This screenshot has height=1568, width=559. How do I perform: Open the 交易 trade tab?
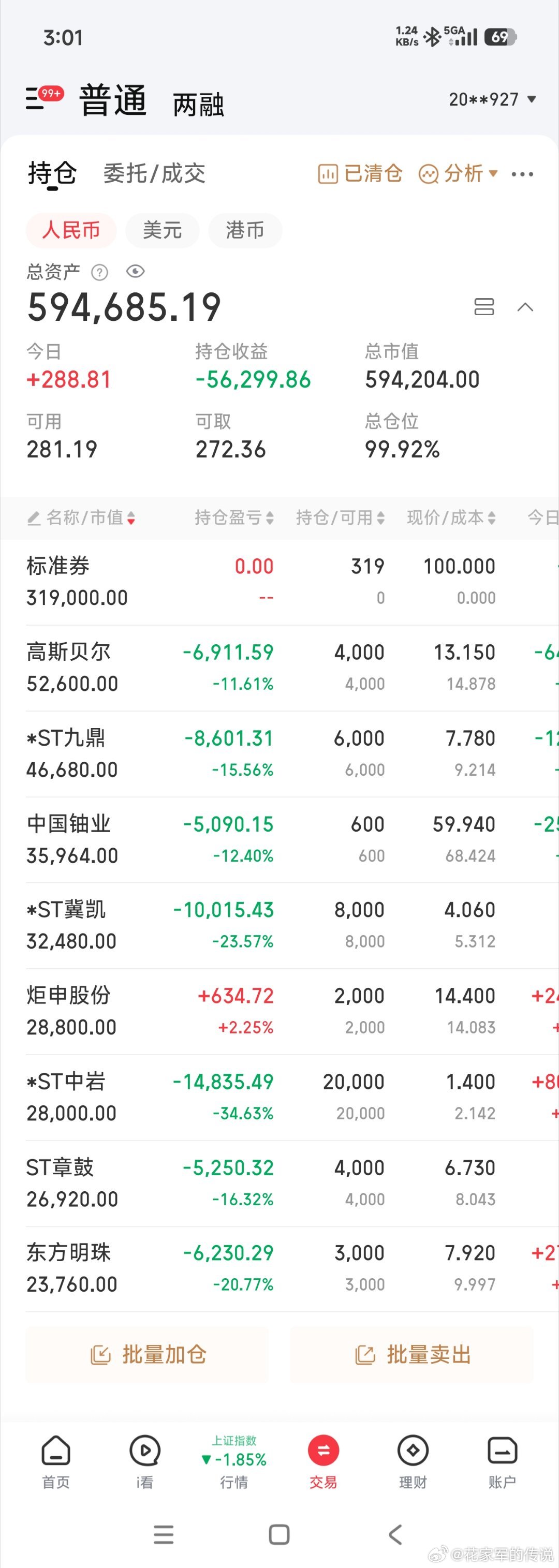[x=323, y=1461]
